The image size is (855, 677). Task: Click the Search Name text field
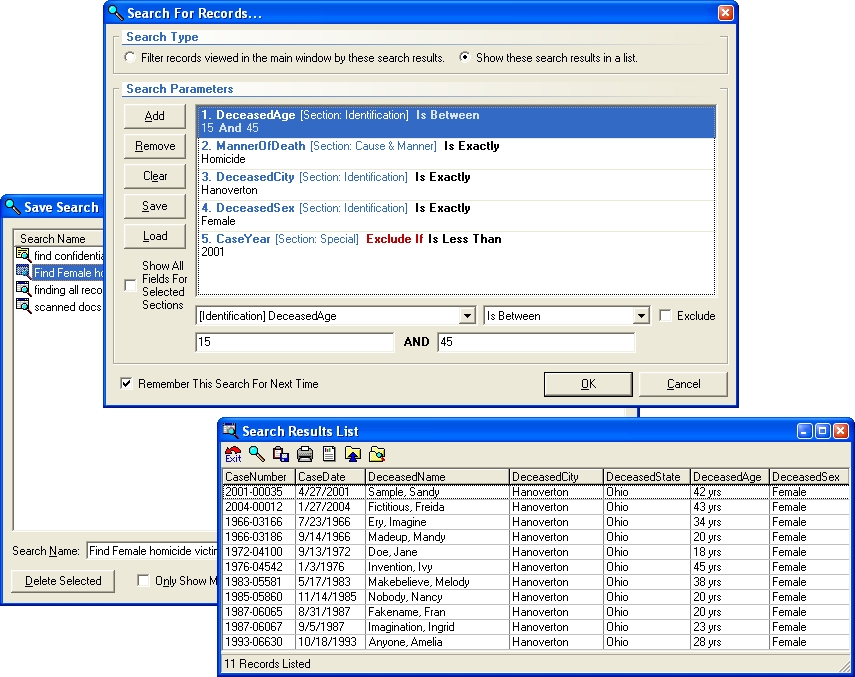click(152, 551)
